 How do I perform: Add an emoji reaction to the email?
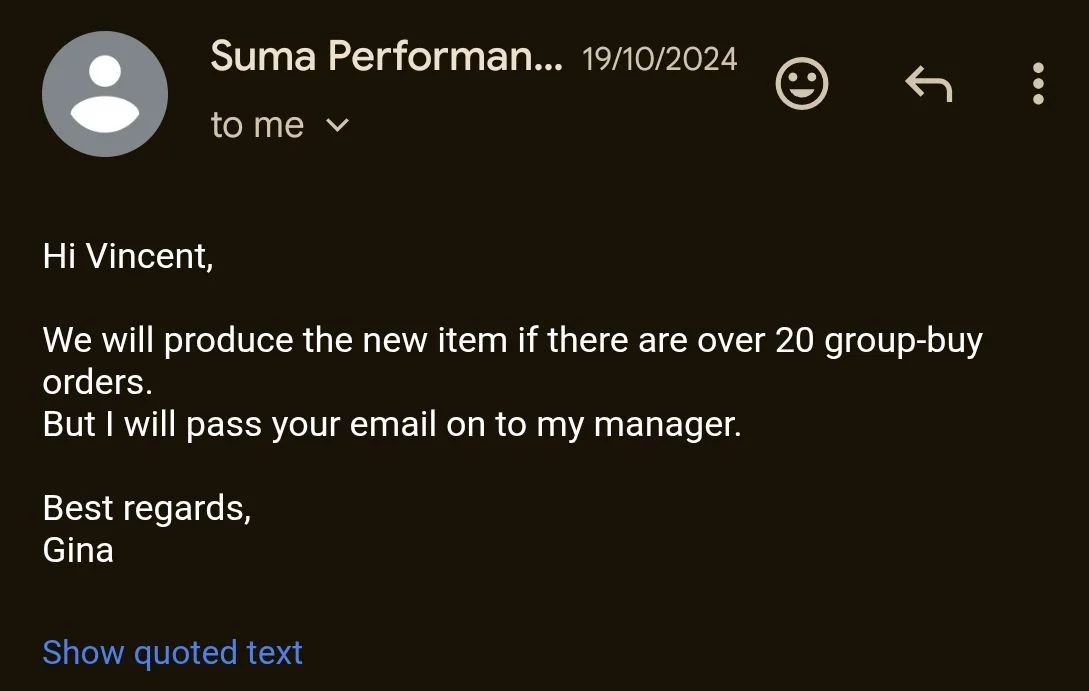[802, 84]
